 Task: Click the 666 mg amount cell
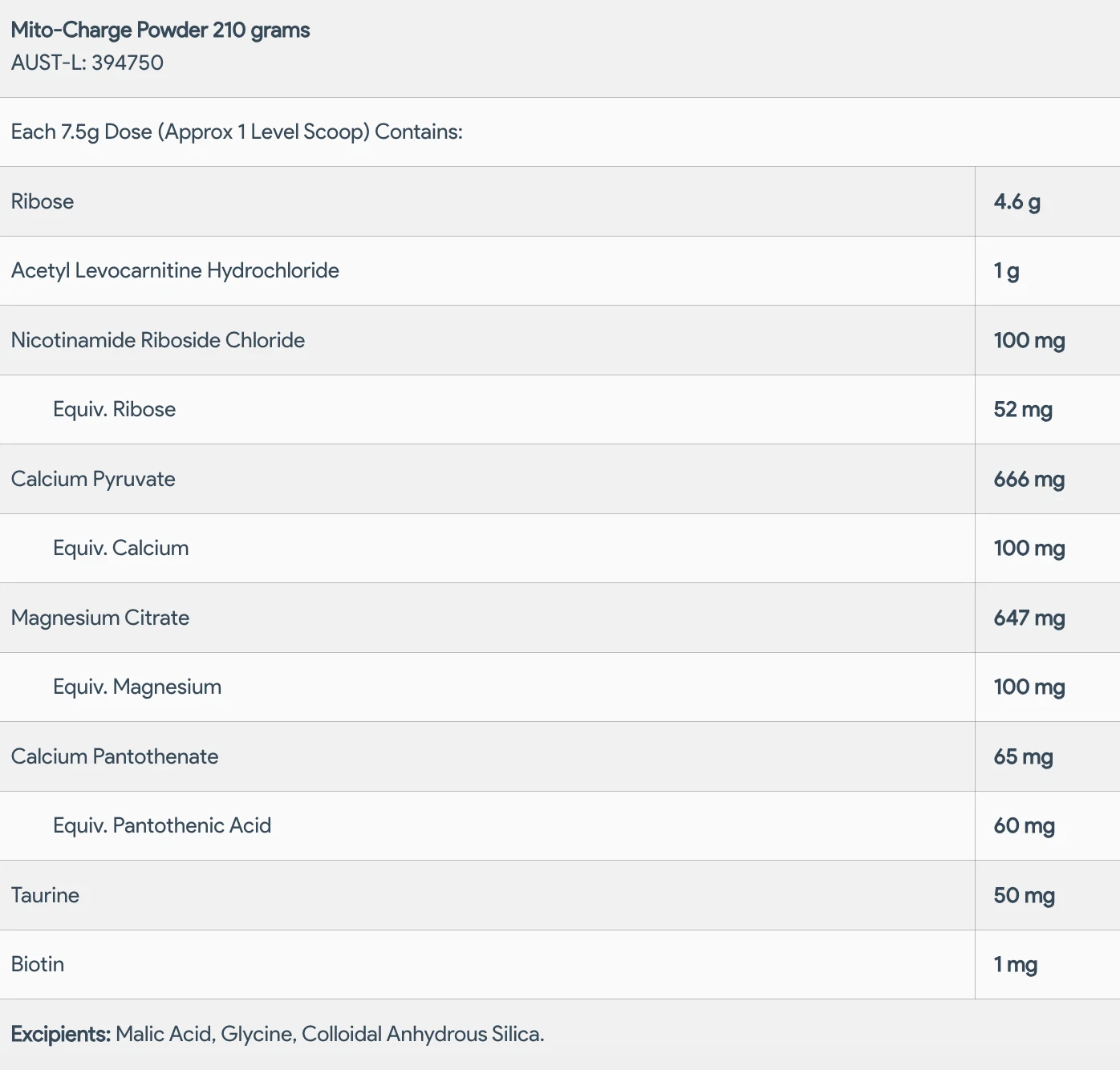coord(1047,479)
